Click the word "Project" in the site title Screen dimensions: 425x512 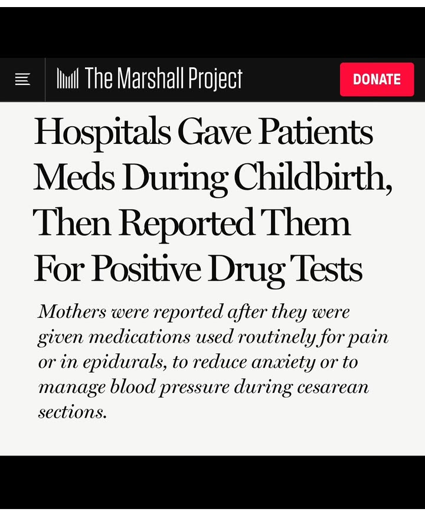[215, 79]
